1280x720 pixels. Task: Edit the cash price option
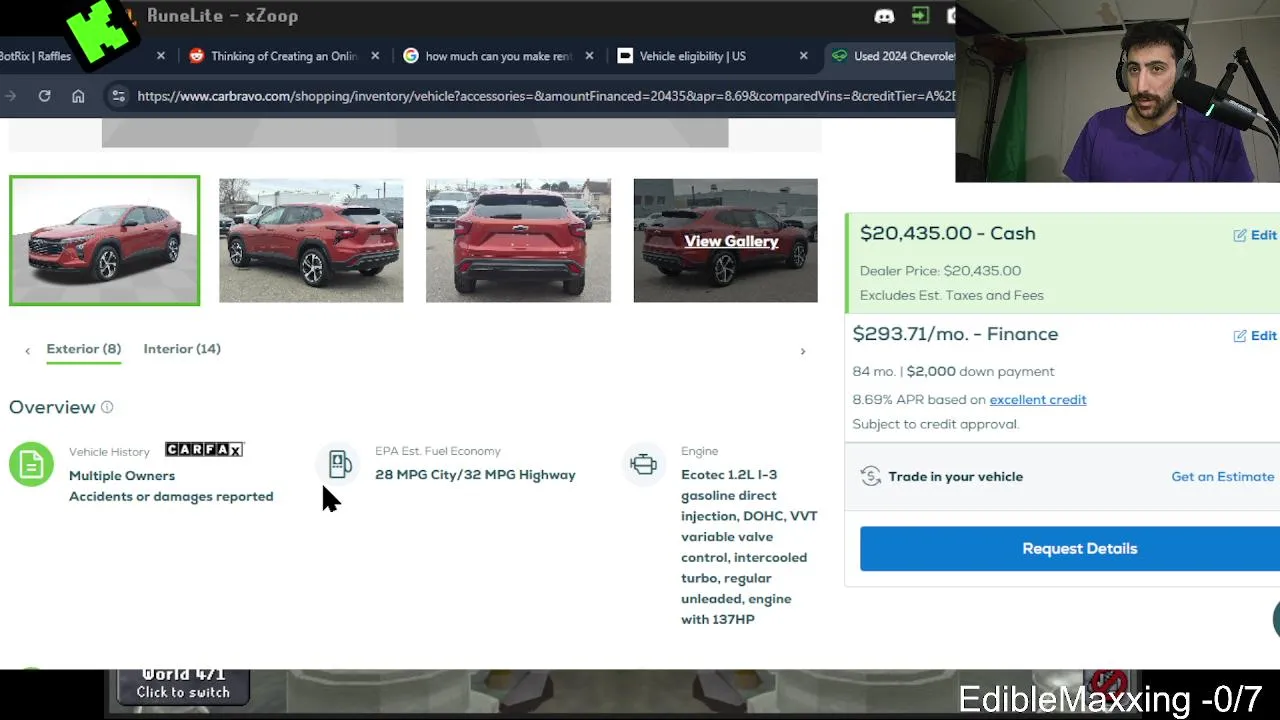[x=1255, y=235]
